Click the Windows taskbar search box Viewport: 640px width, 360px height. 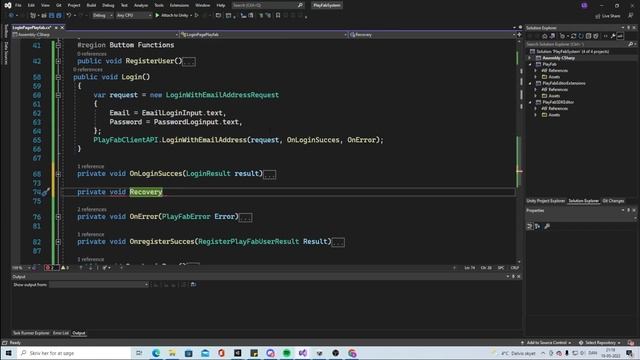(74, 353)
